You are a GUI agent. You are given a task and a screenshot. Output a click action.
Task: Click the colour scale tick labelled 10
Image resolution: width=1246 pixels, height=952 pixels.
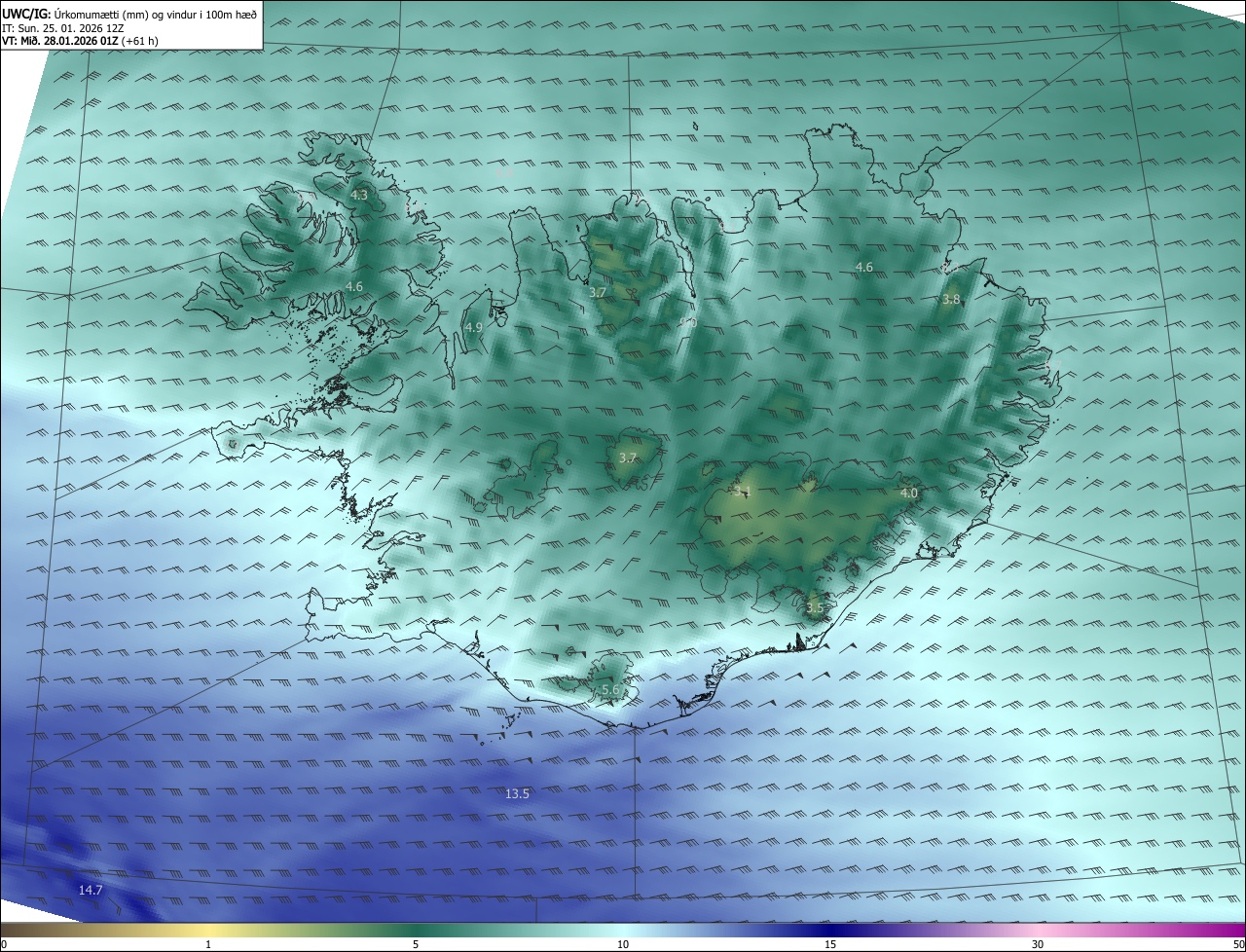click(x=623, y=944)
